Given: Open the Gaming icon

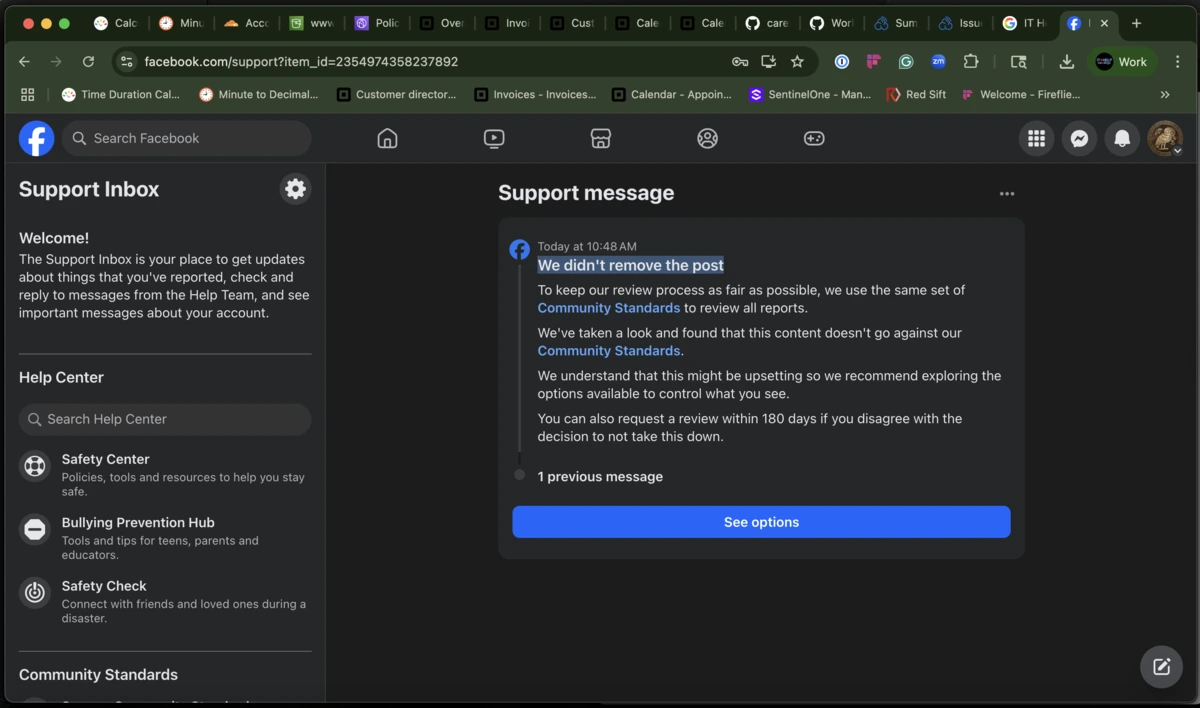Looking at the screenshot, I should pos(814,139).
